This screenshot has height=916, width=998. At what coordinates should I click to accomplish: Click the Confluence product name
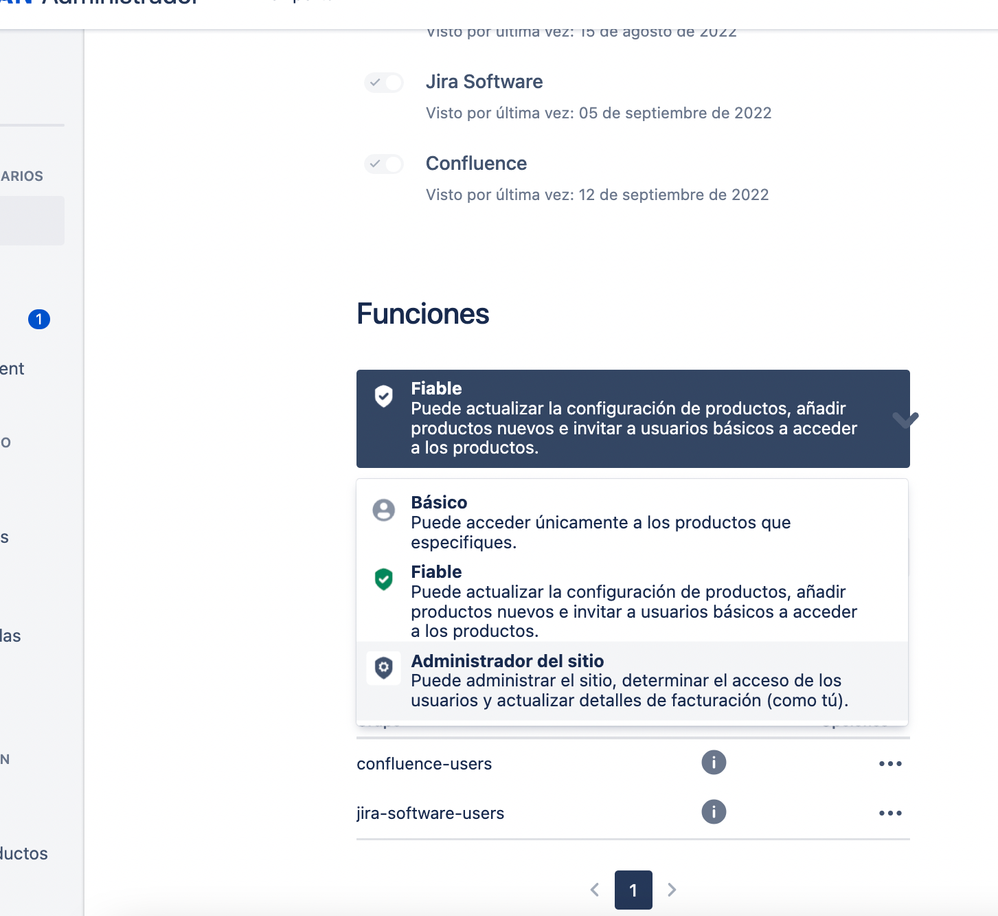476,164
